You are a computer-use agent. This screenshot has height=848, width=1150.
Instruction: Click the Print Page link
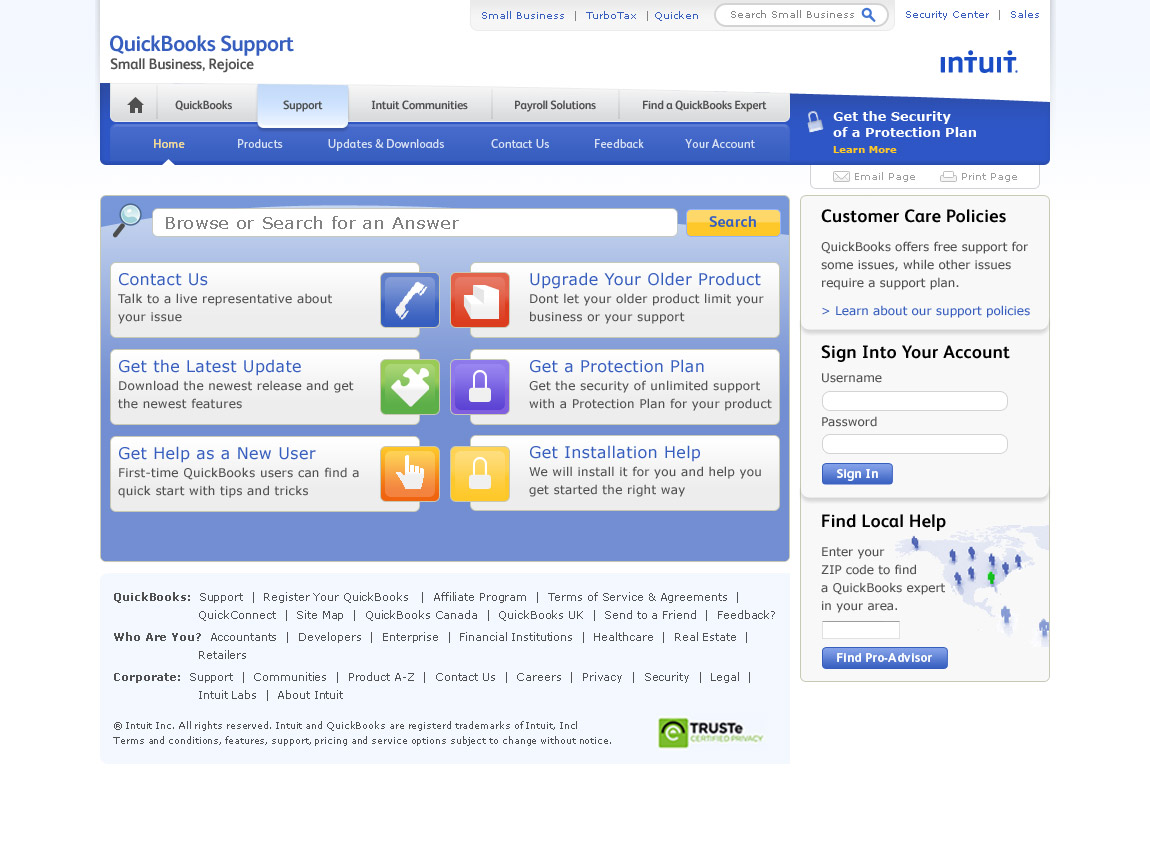tap(989, 177)
